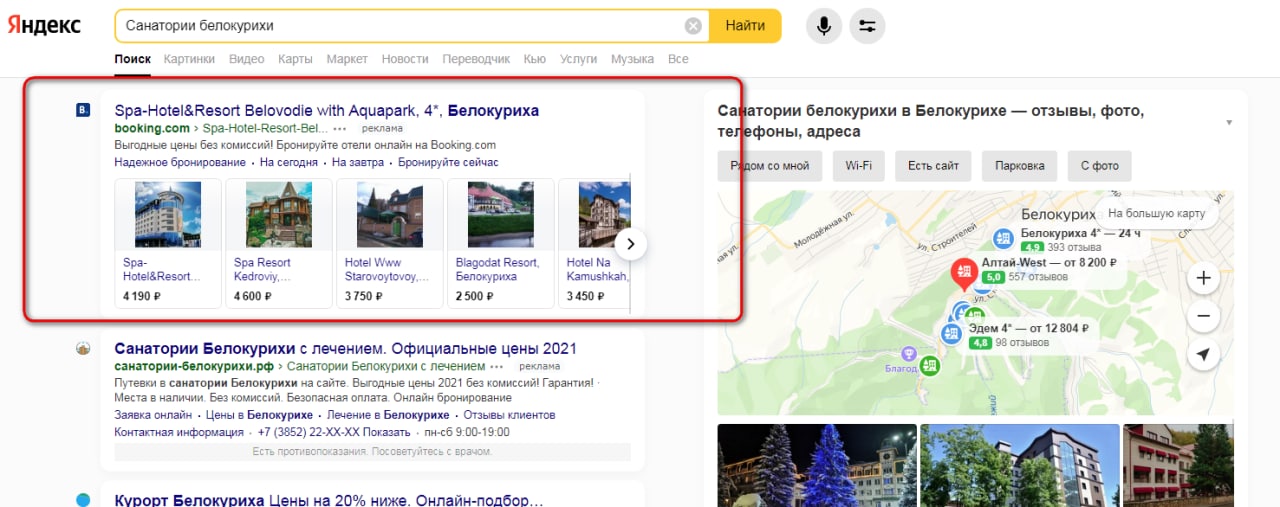Open the Кью tab
Screen dimensions: 1280x507
(534, 59)
